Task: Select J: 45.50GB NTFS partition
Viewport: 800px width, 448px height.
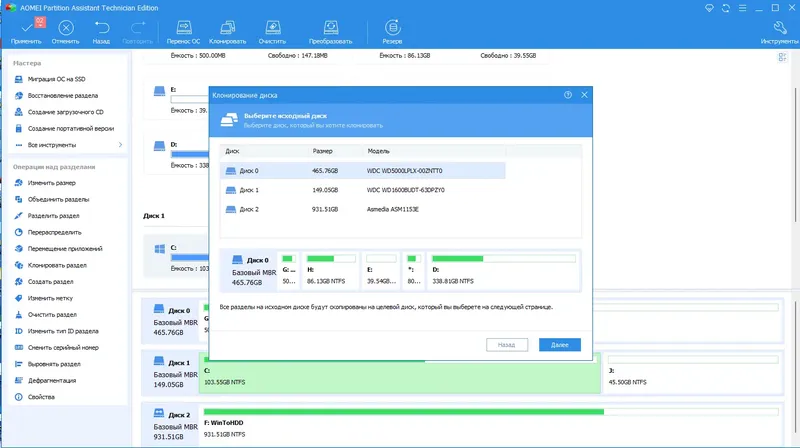Action: click(x=693, y=376)
